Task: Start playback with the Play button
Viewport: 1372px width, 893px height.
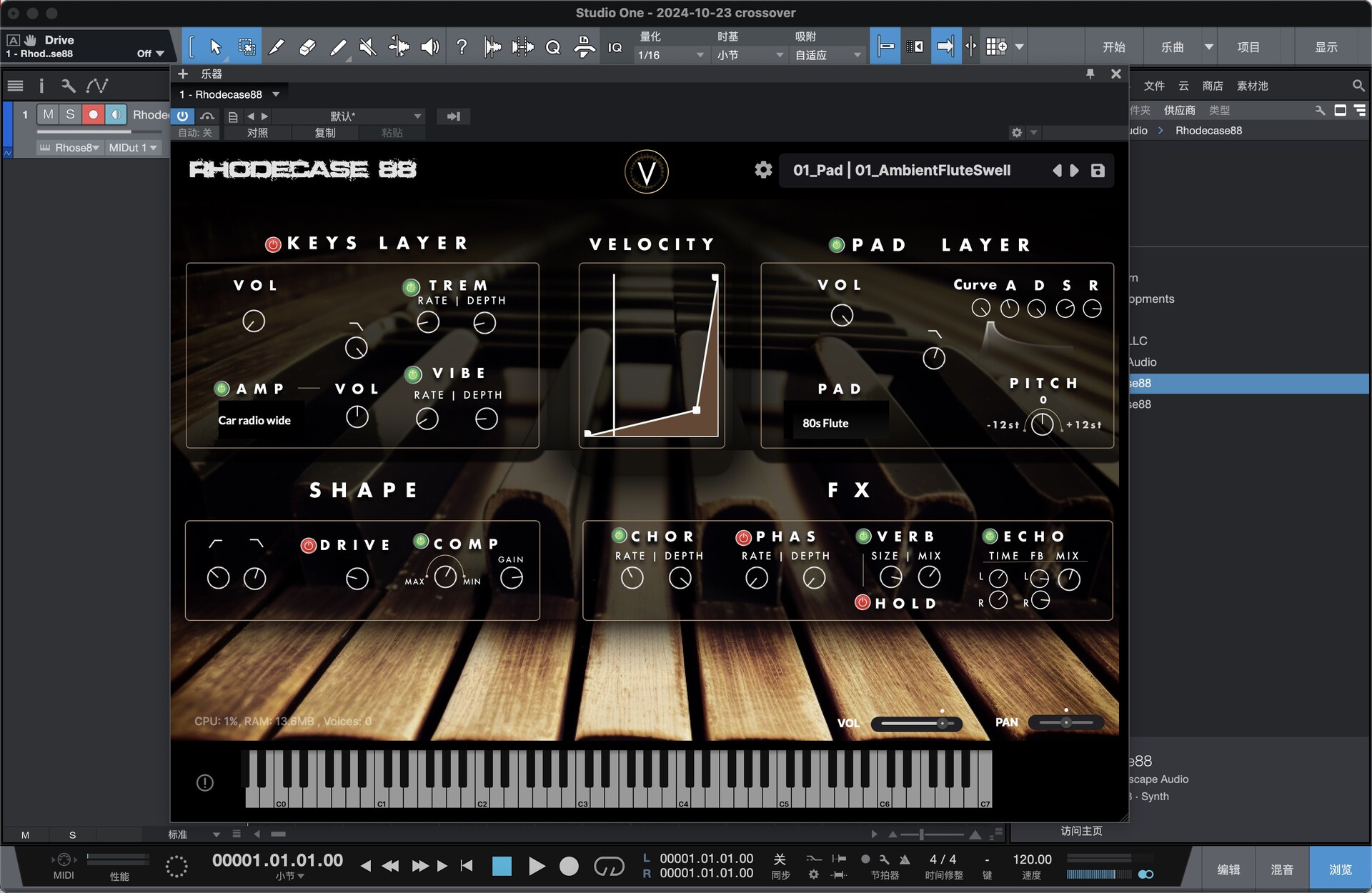Action: (x=536, y=867)
